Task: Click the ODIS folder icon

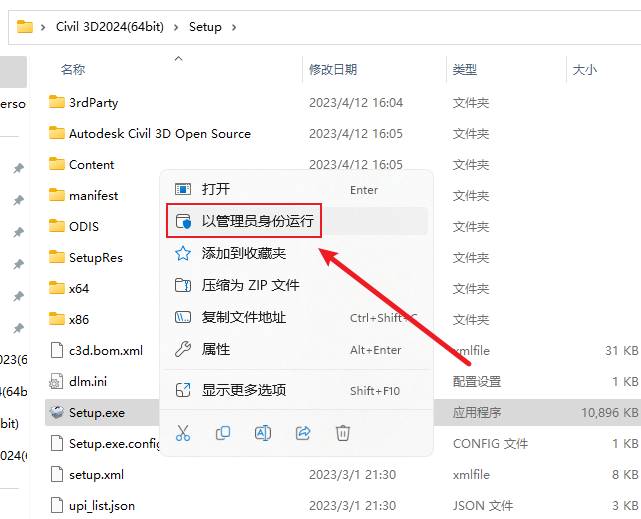Action: pos(56,226)
